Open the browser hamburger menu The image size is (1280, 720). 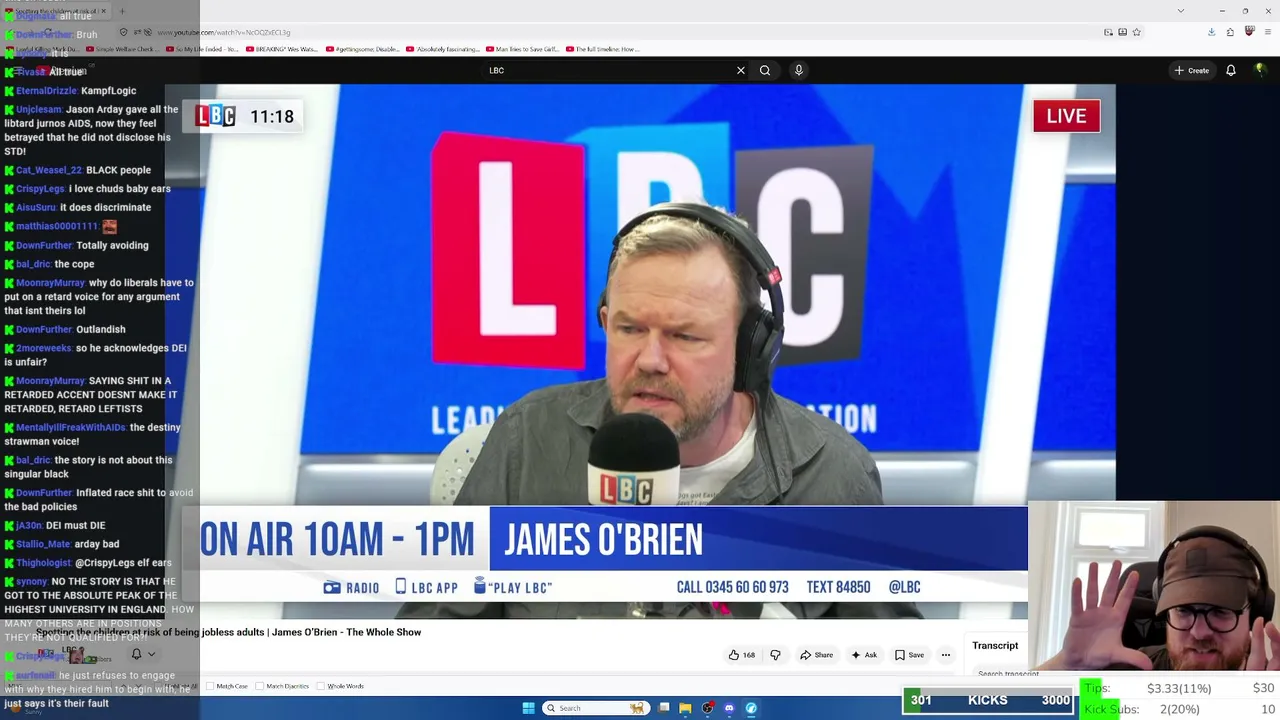tap(1268, 32)
